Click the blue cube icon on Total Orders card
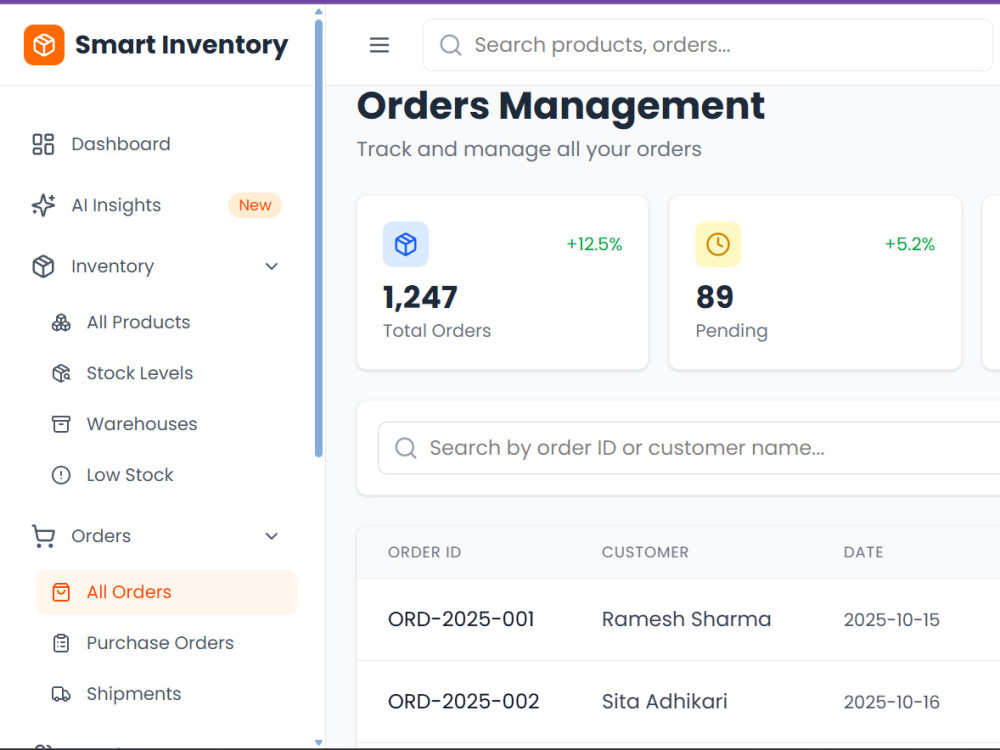Screen dimensions: 1000x750 (406, 244)
